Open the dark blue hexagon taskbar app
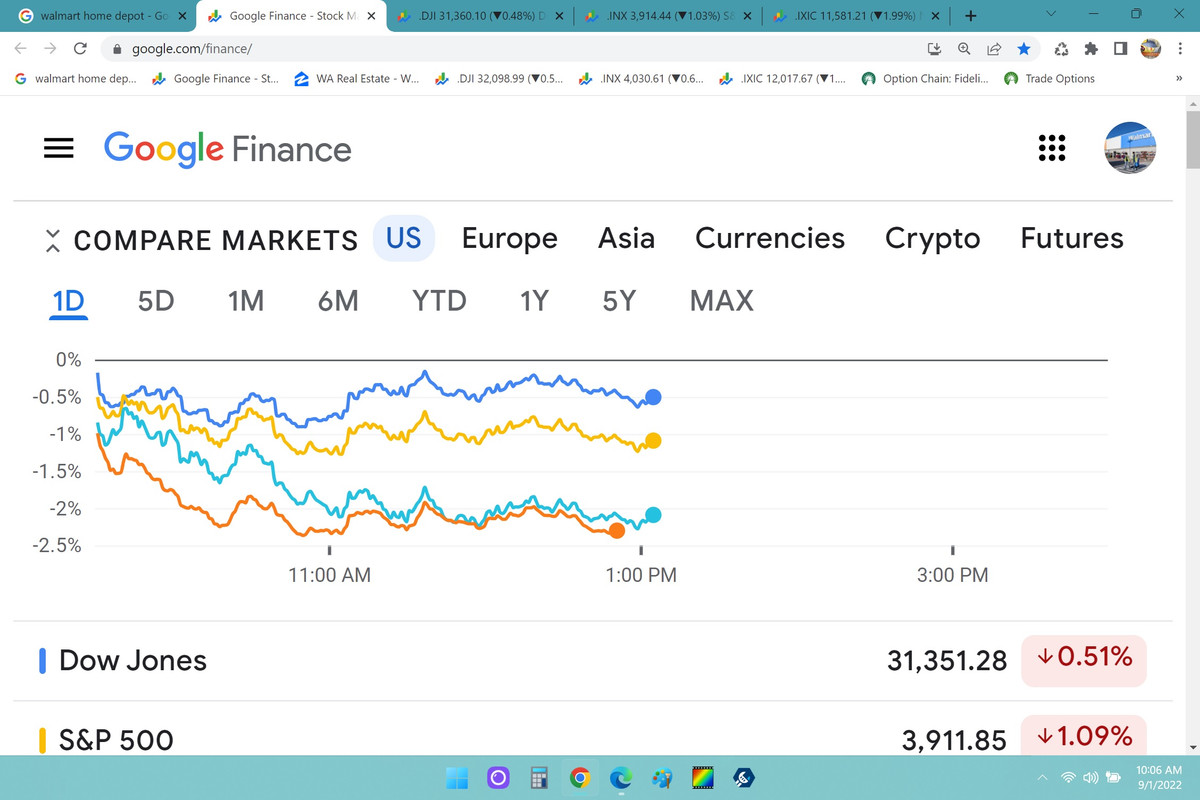The width and height of the screenshot is (1200, 800). click(x=743, y=778)
